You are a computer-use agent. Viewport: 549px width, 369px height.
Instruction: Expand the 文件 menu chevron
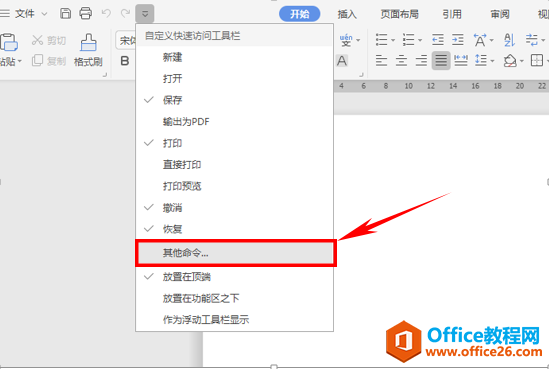44,14
